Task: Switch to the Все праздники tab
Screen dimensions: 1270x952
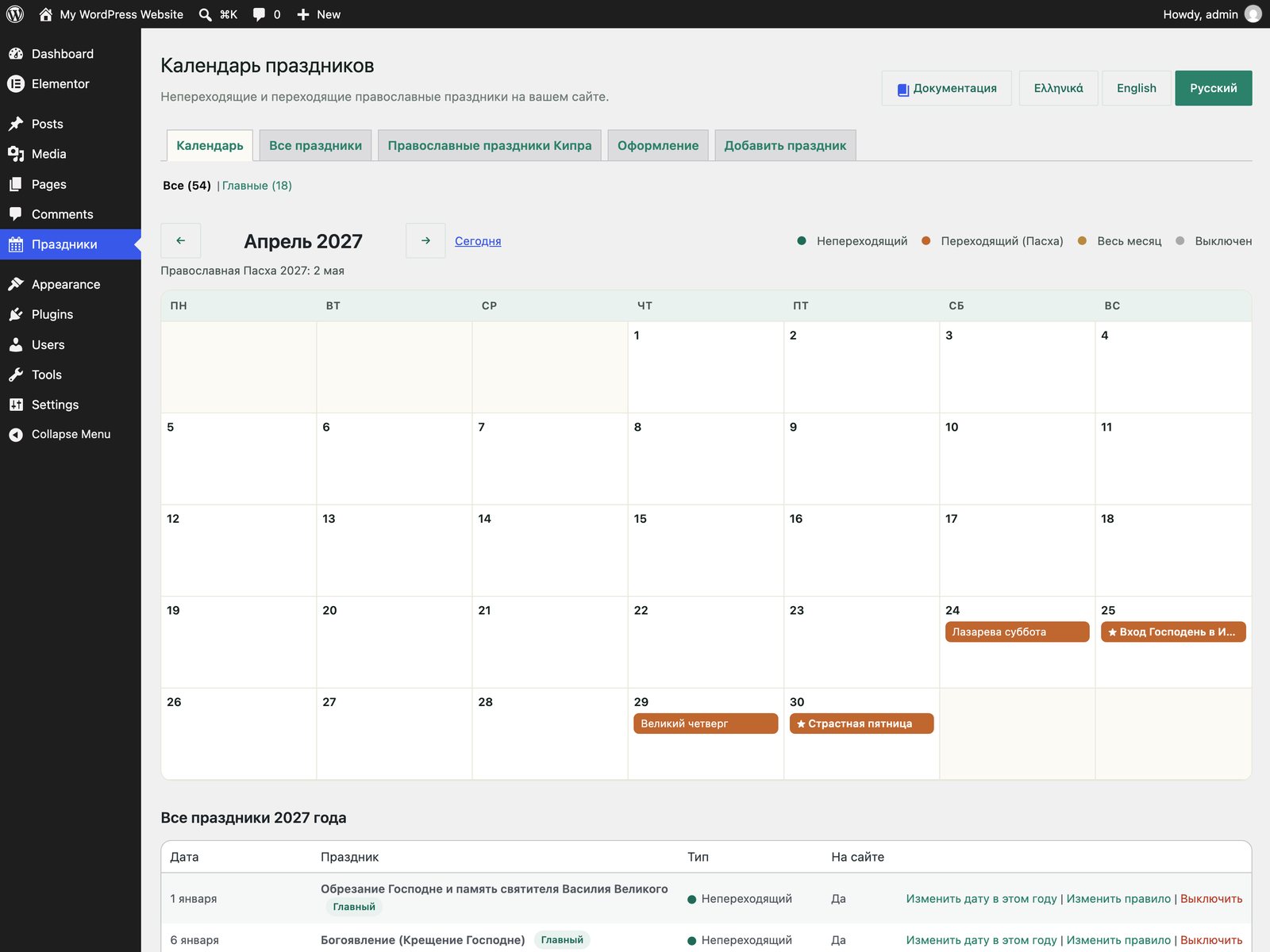Action: coord(315,145)
